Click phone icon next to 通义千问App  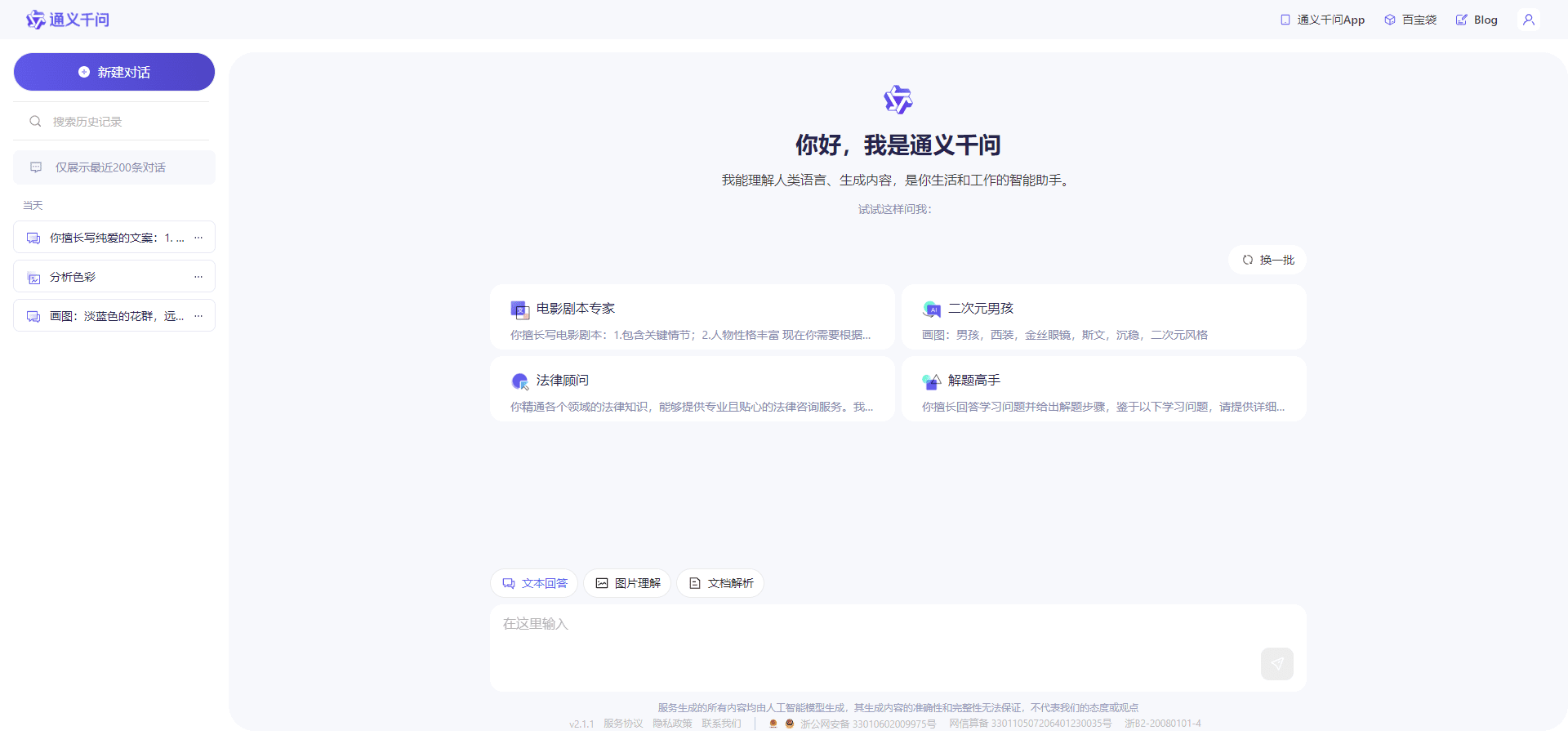[1285, 20]
